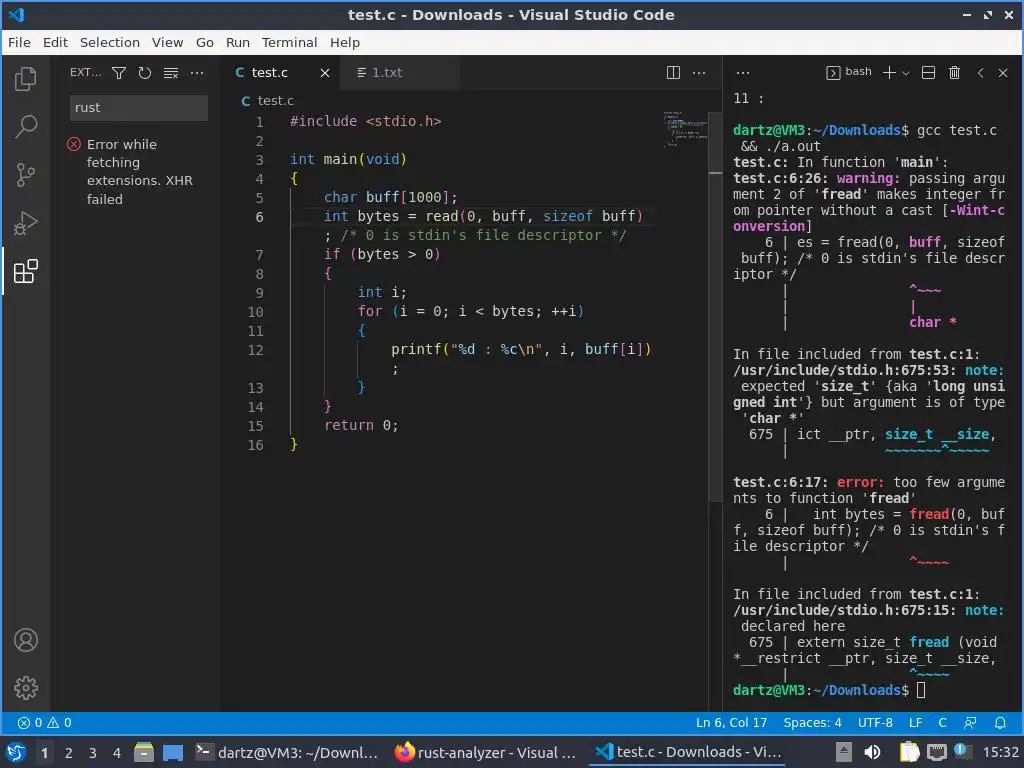
Task: Select language mode C in status bar
Action: (x=942, y=722)
